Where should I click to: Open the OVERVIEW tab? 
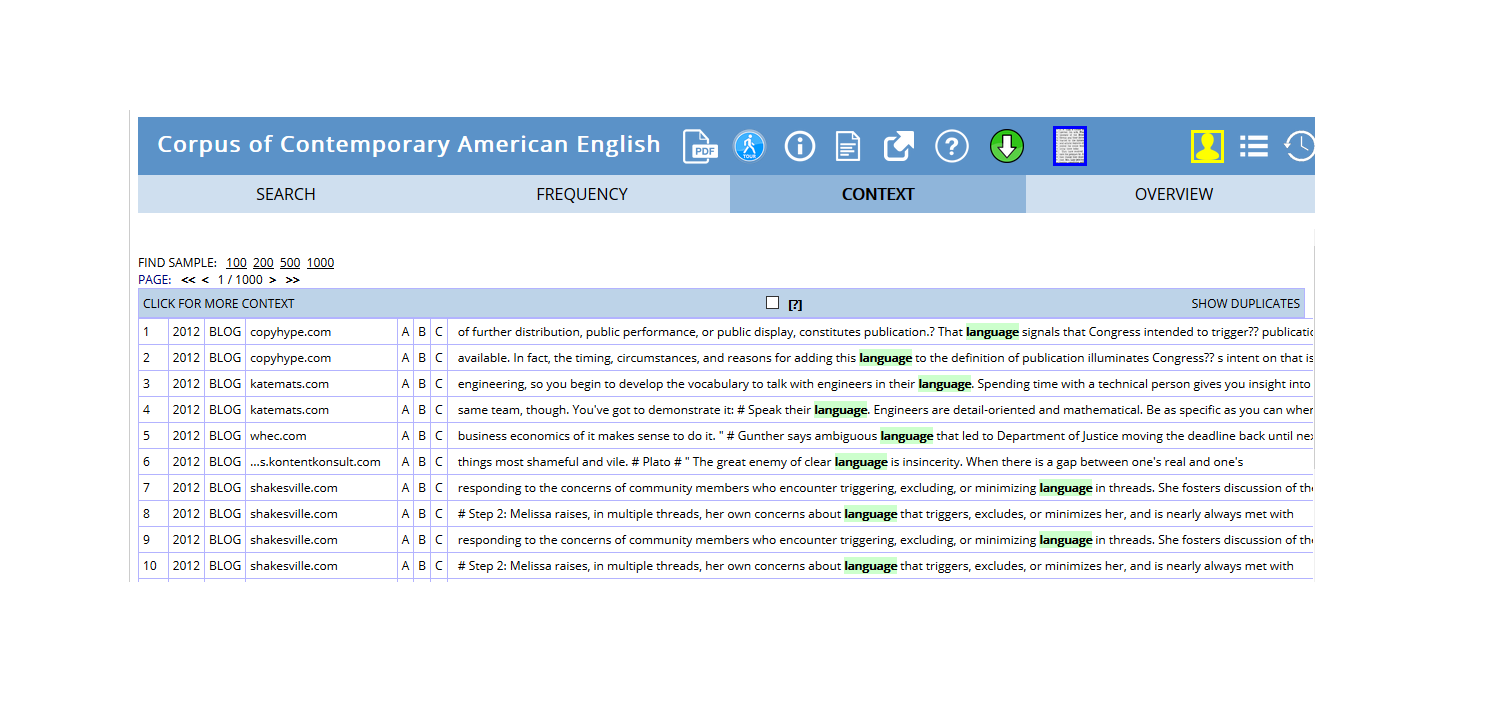(1173, 195)
